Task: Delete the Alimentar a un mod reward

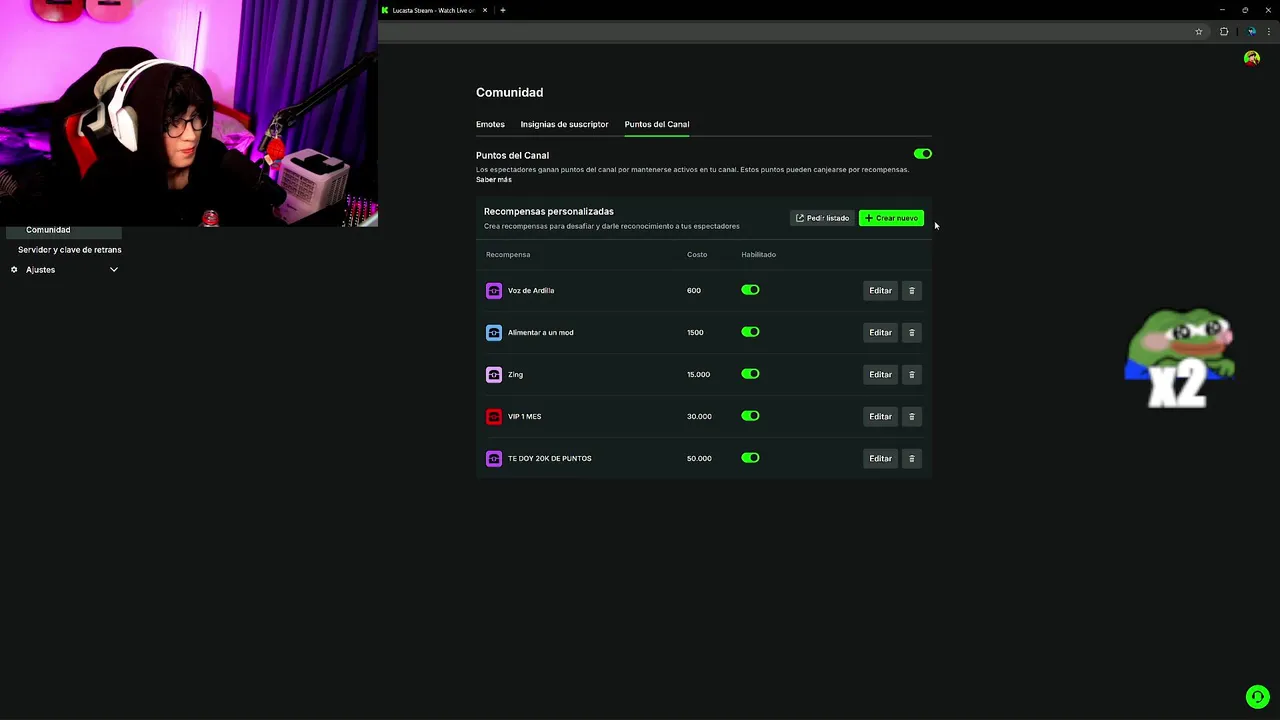Action: point(911,333)
